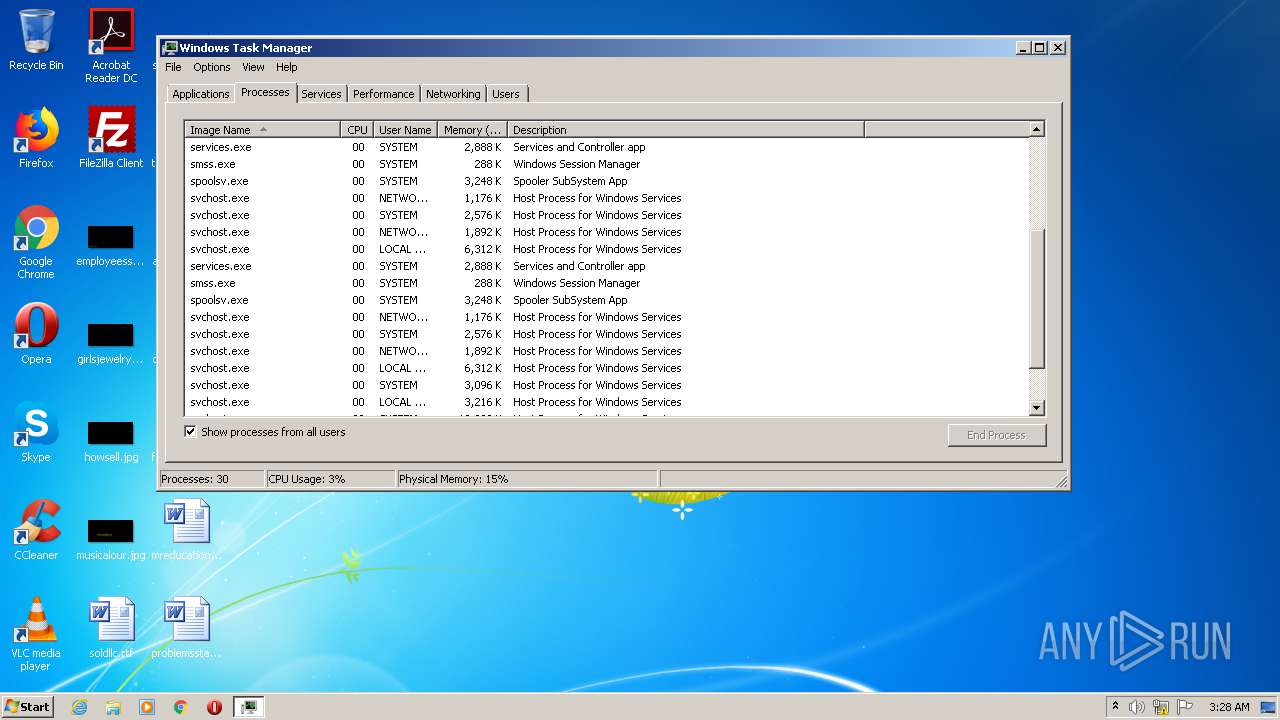Open media player taskbar icon
Screen dimensions: 1280x720
coord(147,707)
